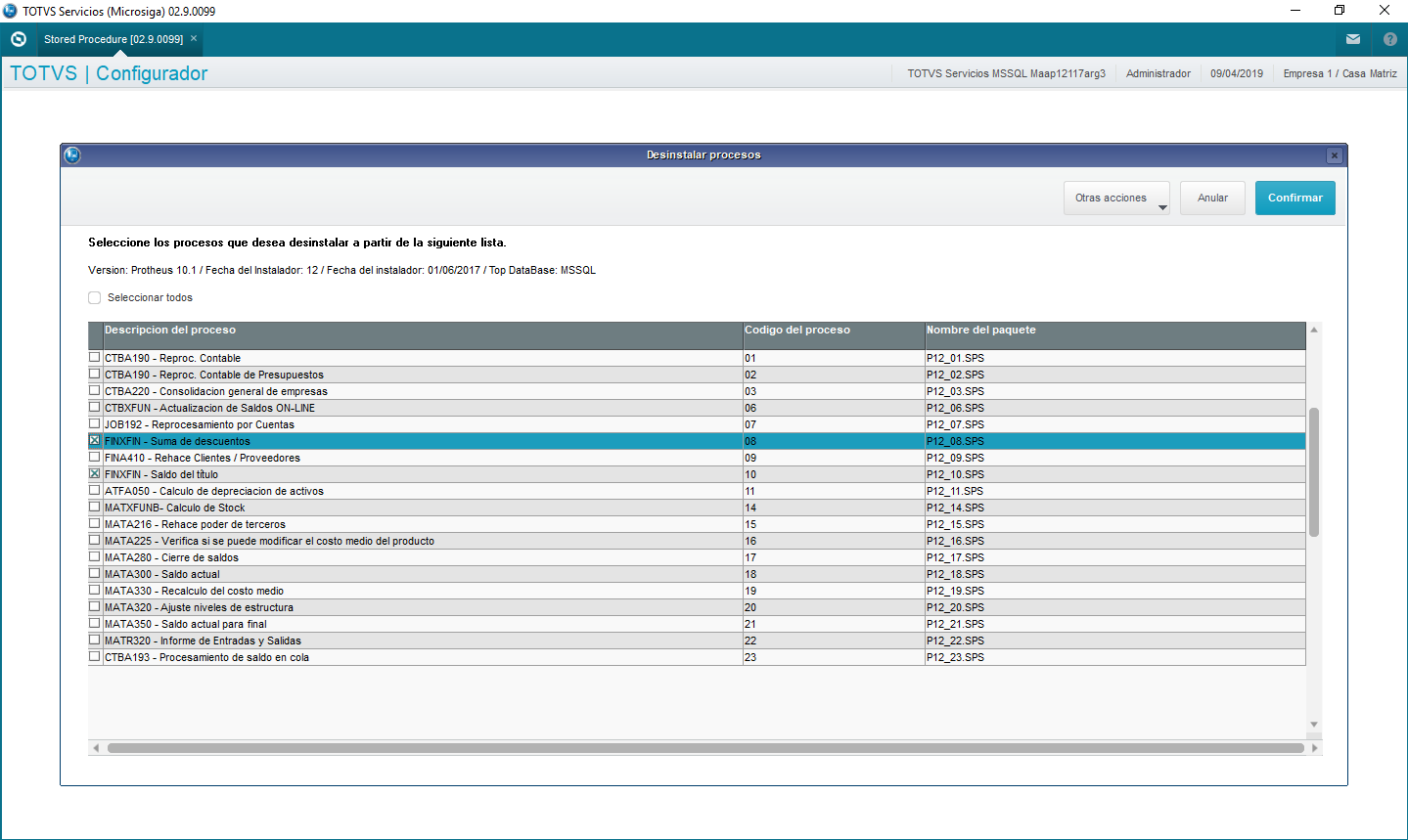Check the JOB192 Reprocesamiento por Cuentas checkbox
1408x840 pixels.
tap(95, 424)
